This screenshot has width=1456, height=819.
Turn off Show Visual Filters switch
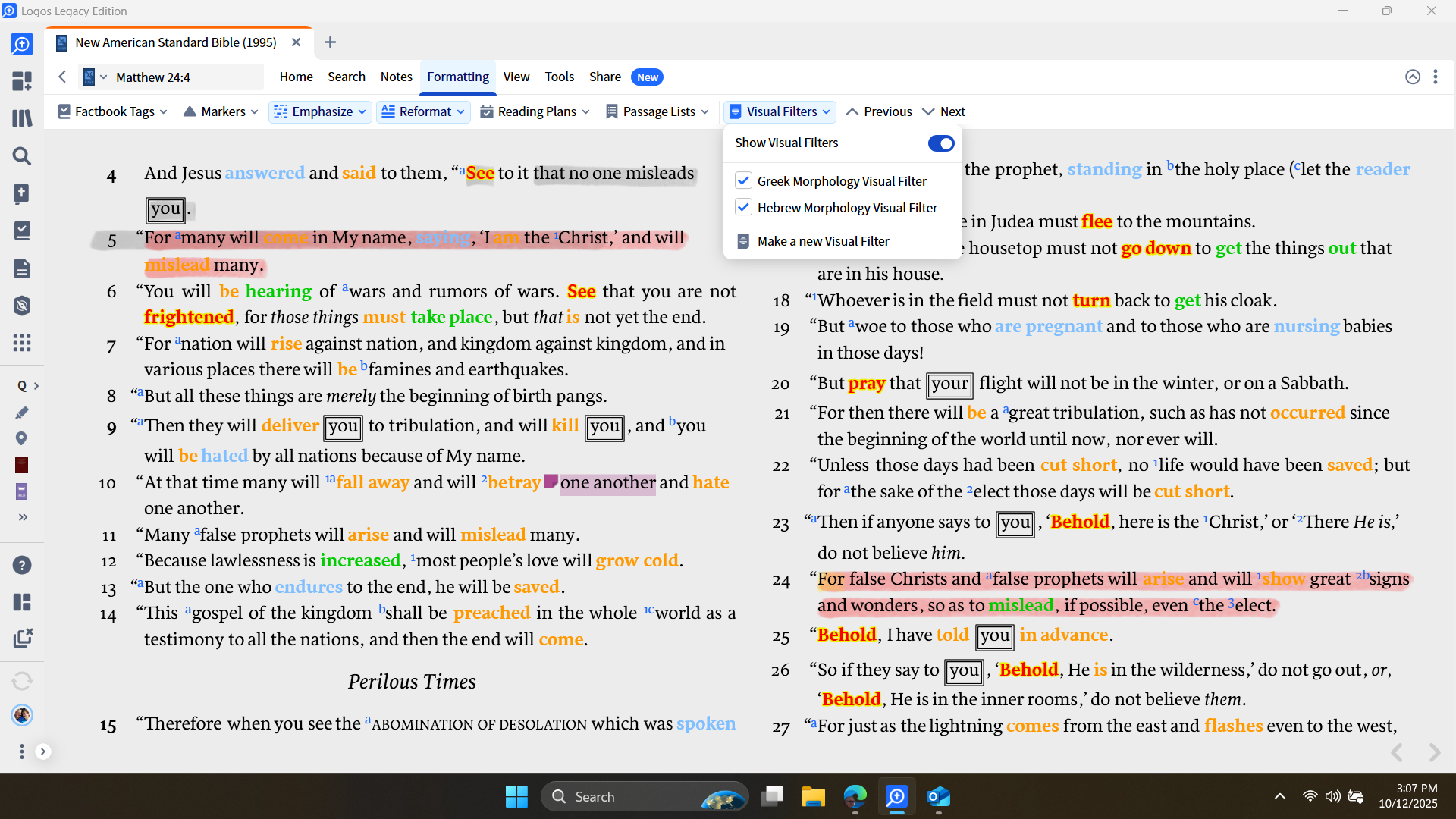pyautogui.click(x=940, y=143)
